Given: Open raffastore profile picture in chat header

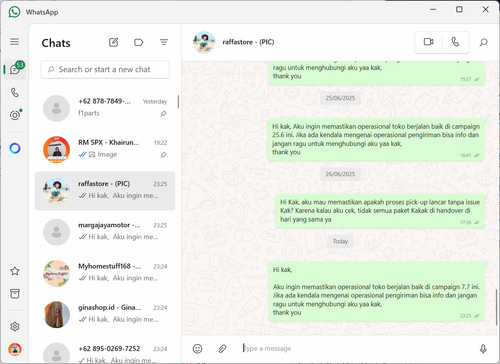Looking at the screenshot, I should (204, 42).
